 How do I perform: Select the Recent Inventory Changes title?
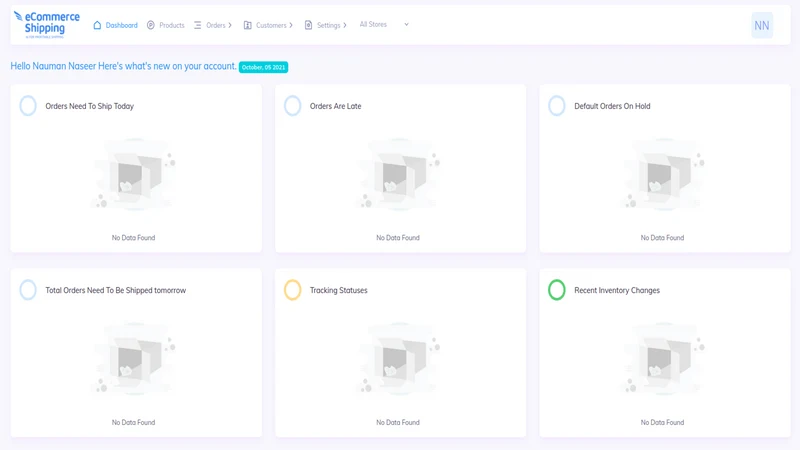coord(617,290)
